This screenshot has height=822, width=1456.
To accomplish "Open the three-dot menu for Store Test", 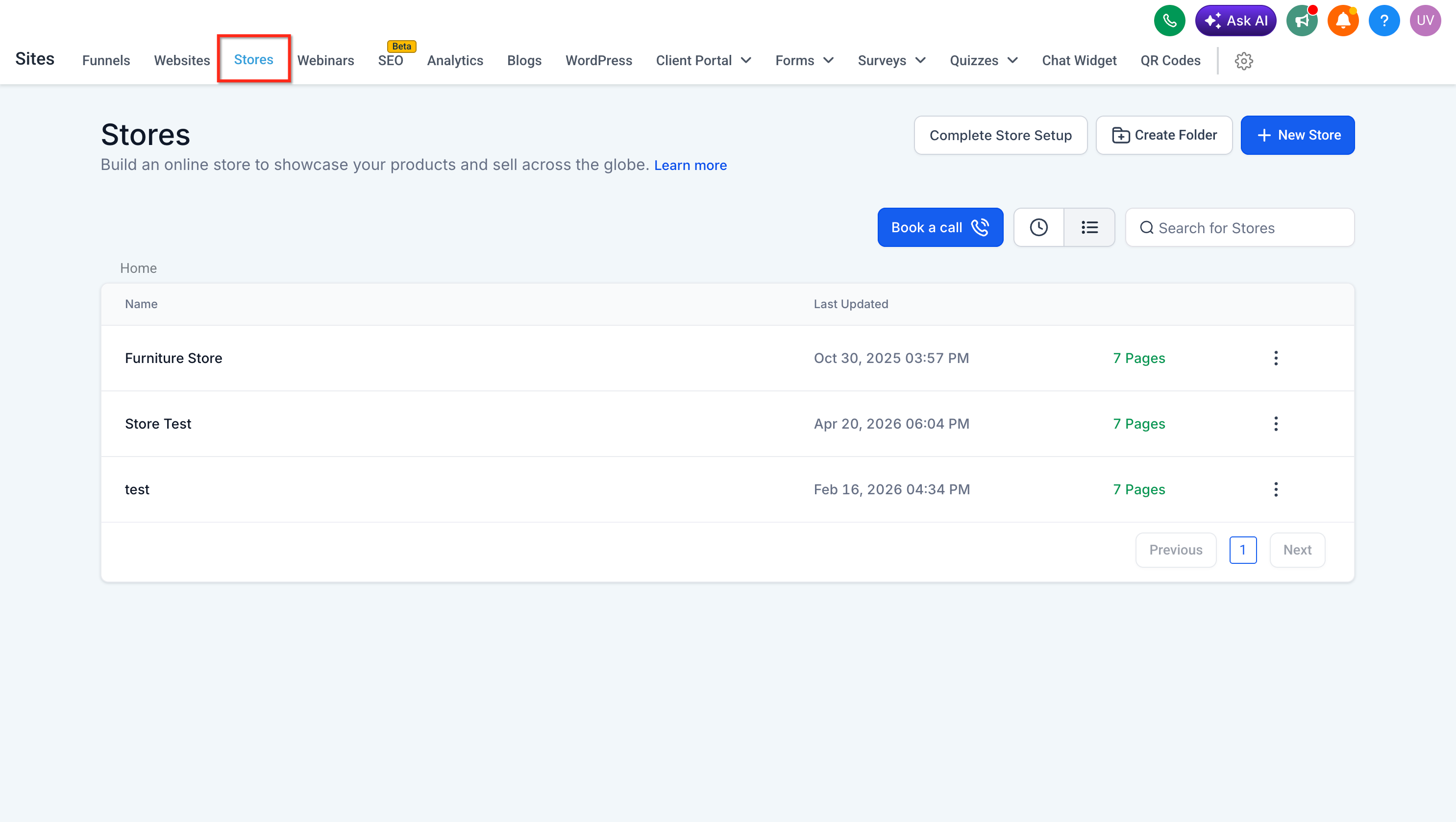I will click(x=1276, y=424).
